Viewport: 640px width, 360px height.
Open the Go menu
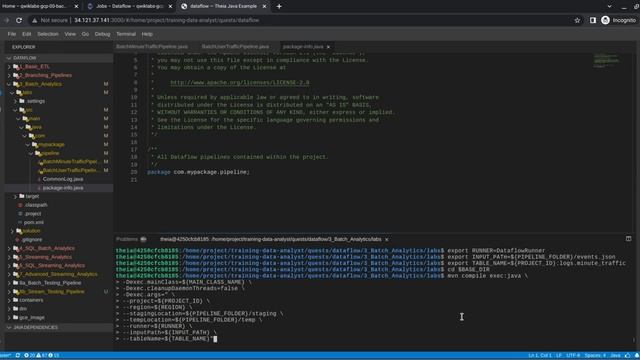[x=85, y=34]
